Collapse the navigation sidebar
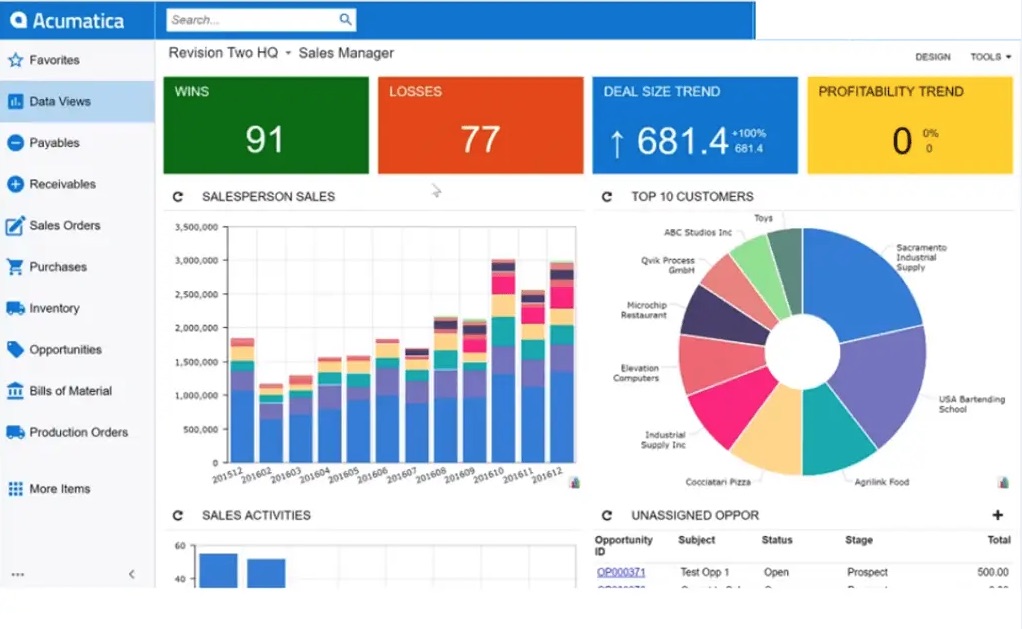Image resolution: width=1022 pixels, height=629 pixels. pyautogui.click(x=131, y=574)
